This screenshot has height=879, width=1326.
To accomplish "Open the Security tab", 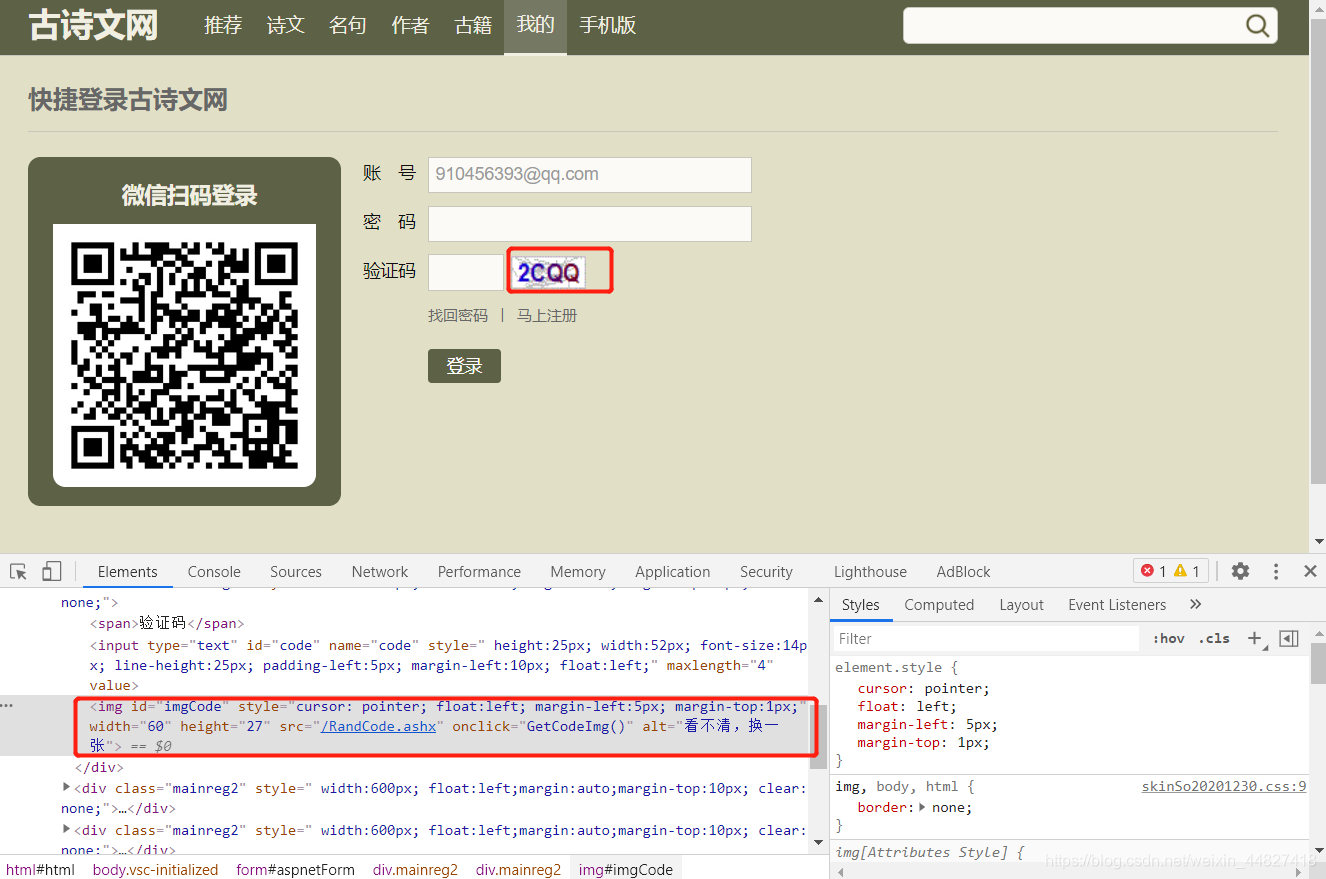I will [x=766, y=571].
